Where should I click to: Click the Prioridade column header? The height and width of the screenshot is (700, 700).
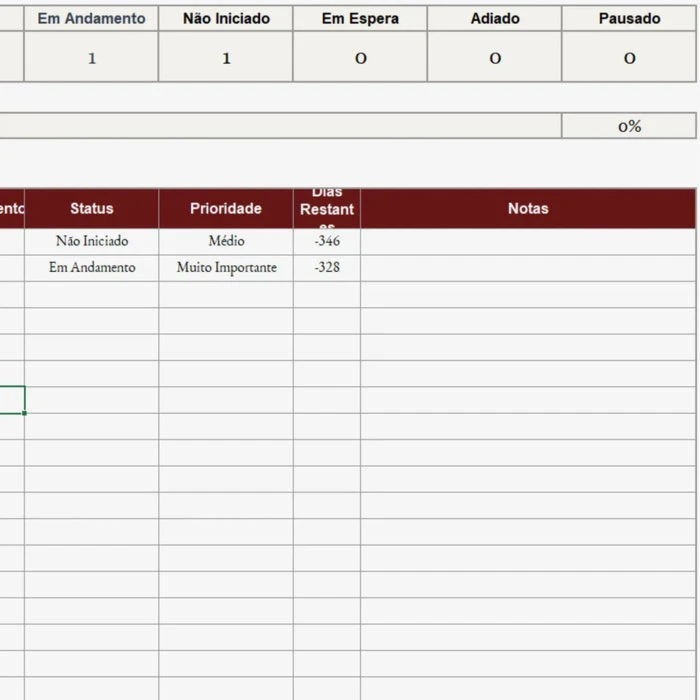[226, 208]
